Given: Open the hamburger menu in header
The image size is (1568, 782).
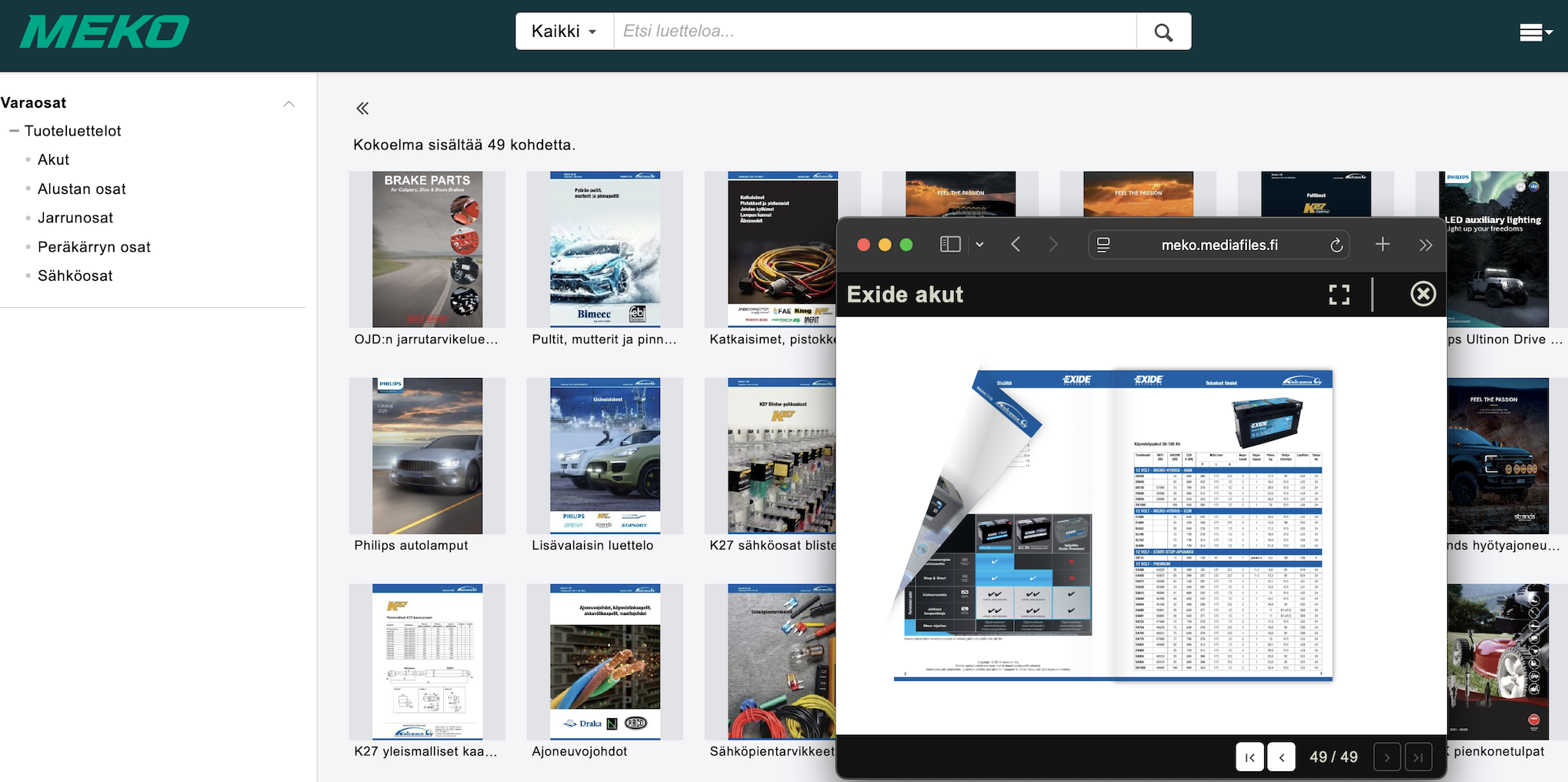Looking at the screenshot, I should (x=1534, y=32).
